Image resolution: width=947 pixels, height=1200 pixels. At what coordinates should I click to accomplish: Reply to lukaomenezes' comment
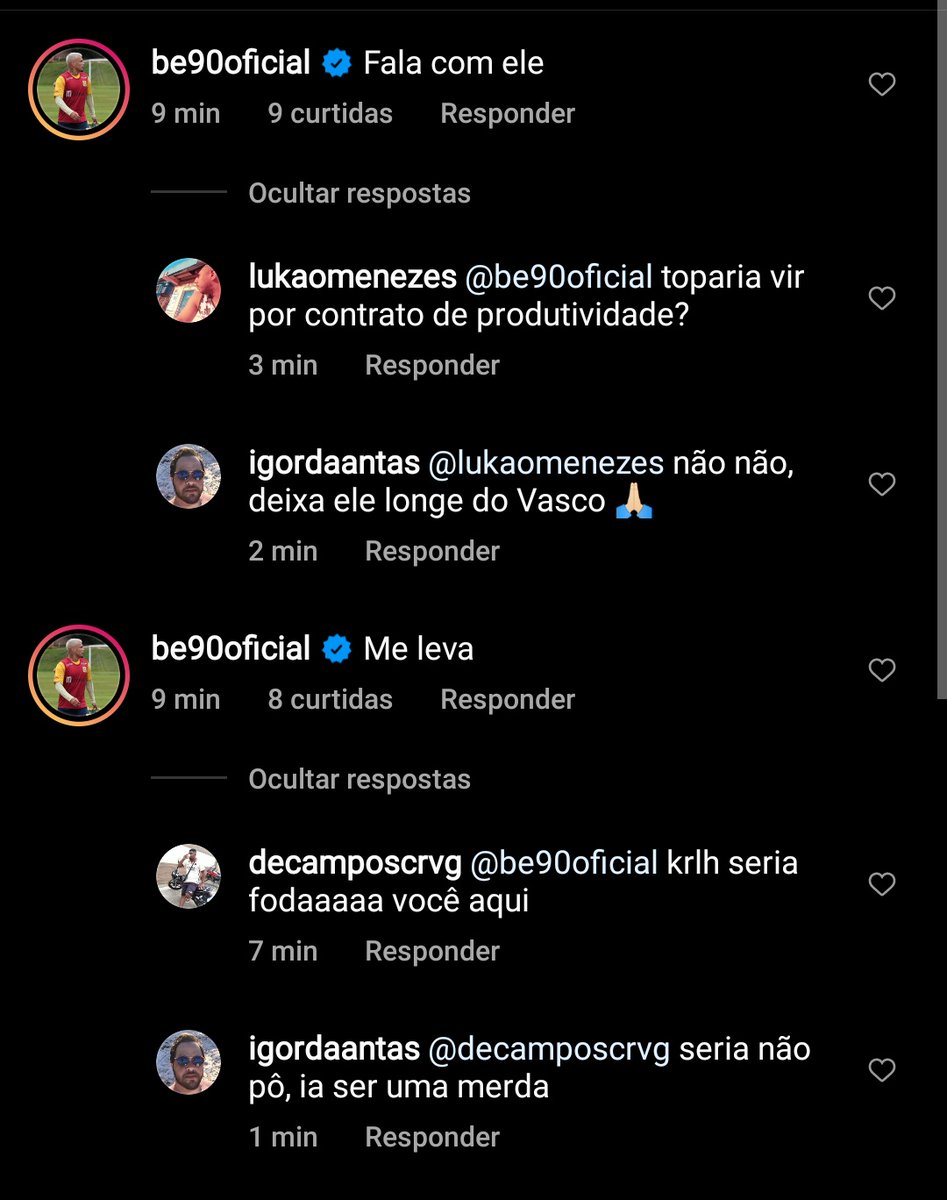pyautogui.click(x=432, y=366)
